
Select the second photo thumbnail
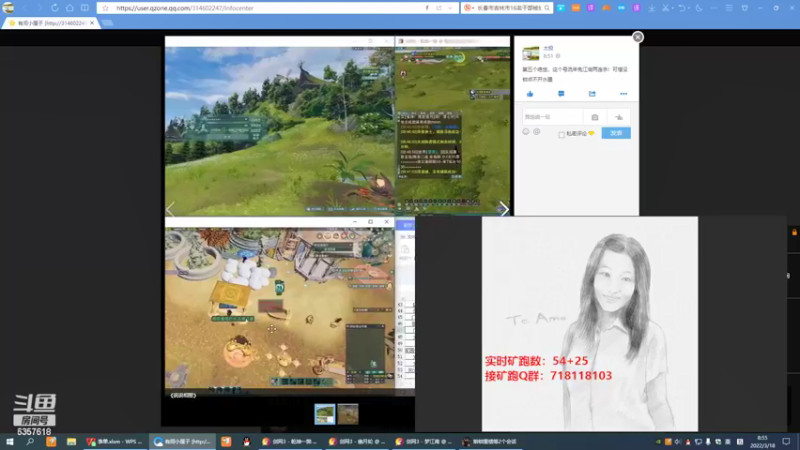348,414
